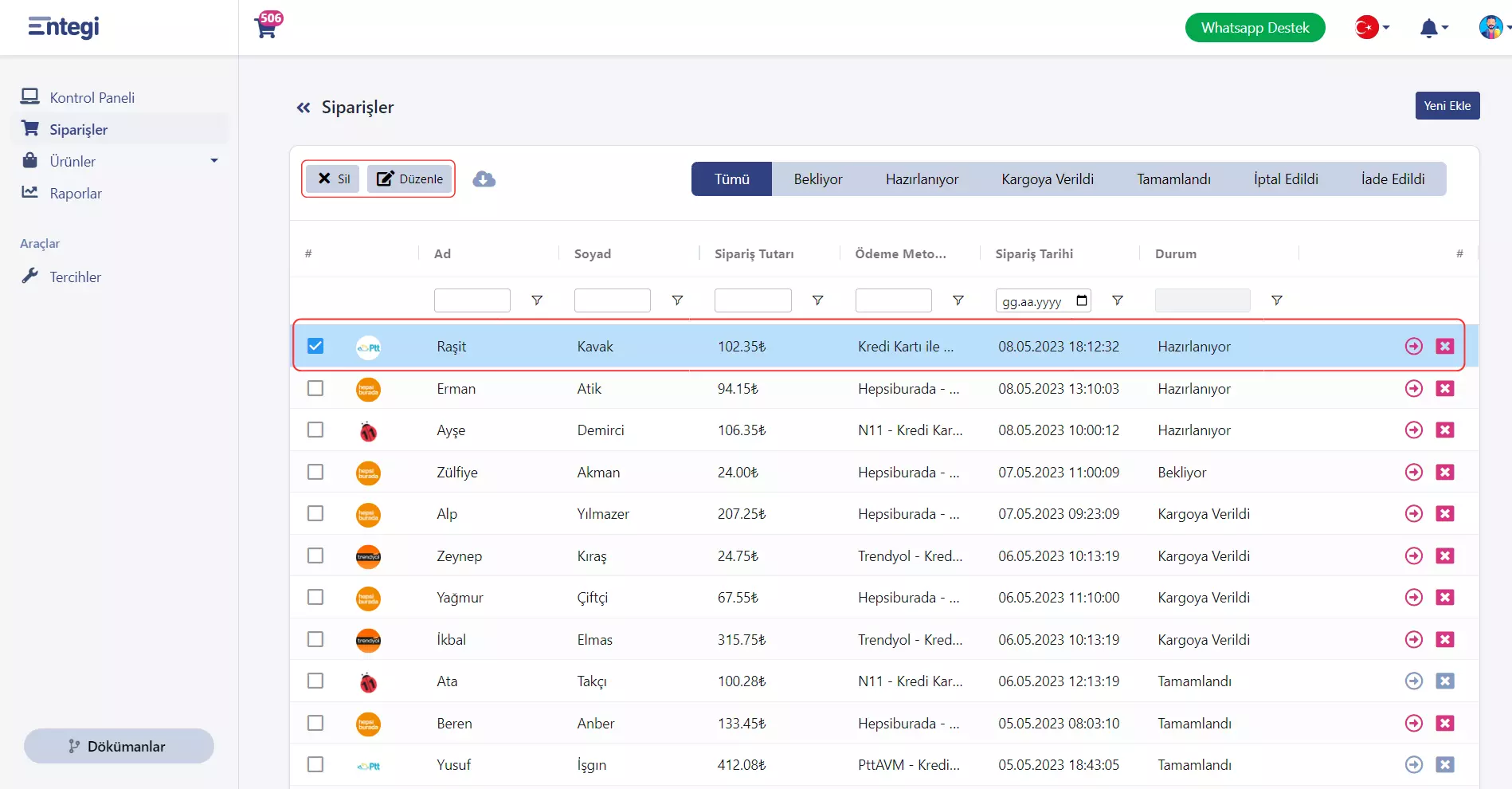1512x789 pixels.
Task: Open the shopping cart with 506 badge
Action: coord(268,25)
